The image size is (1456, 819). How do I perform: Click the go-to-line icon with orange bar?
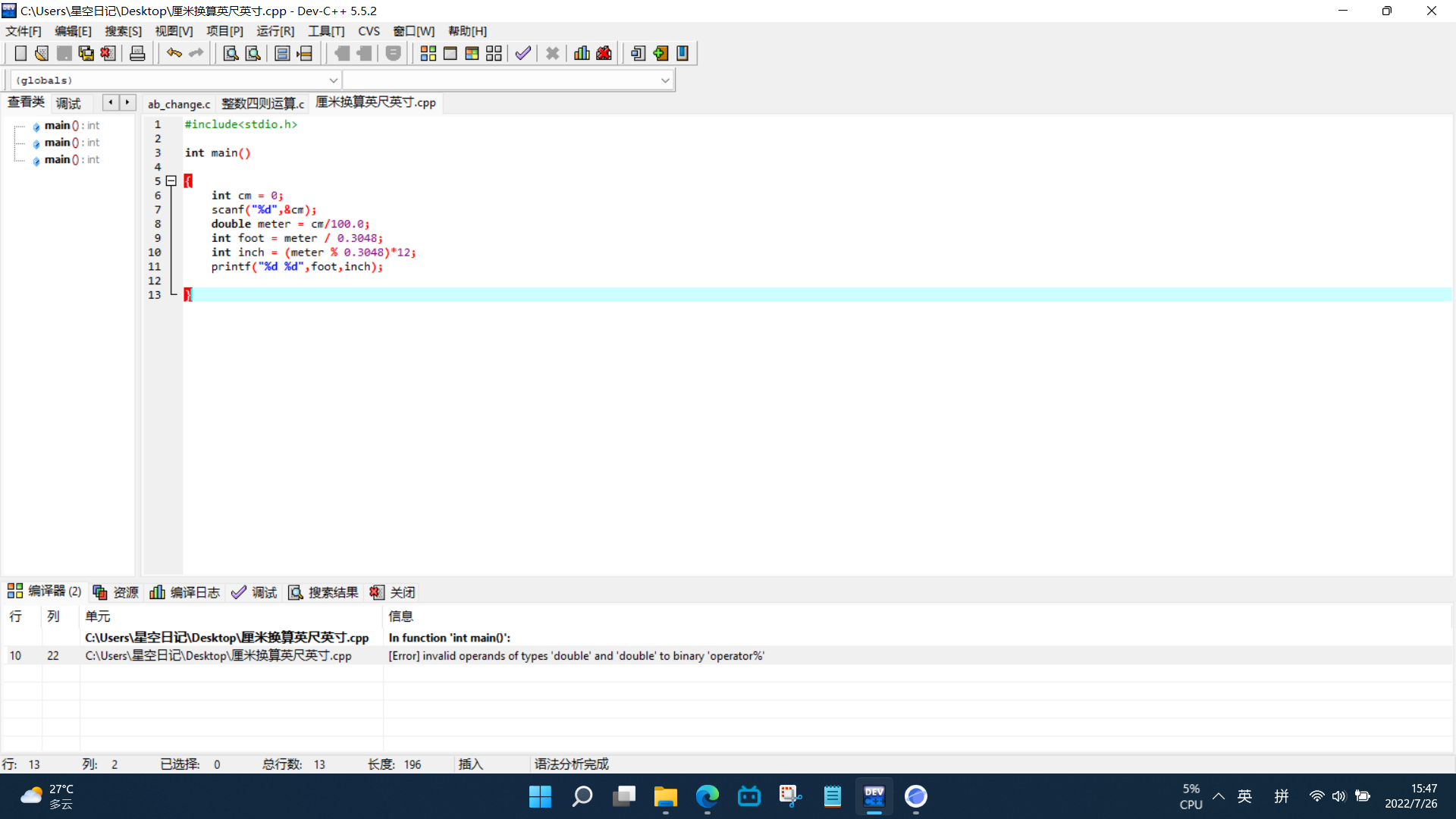pos(304,53)
